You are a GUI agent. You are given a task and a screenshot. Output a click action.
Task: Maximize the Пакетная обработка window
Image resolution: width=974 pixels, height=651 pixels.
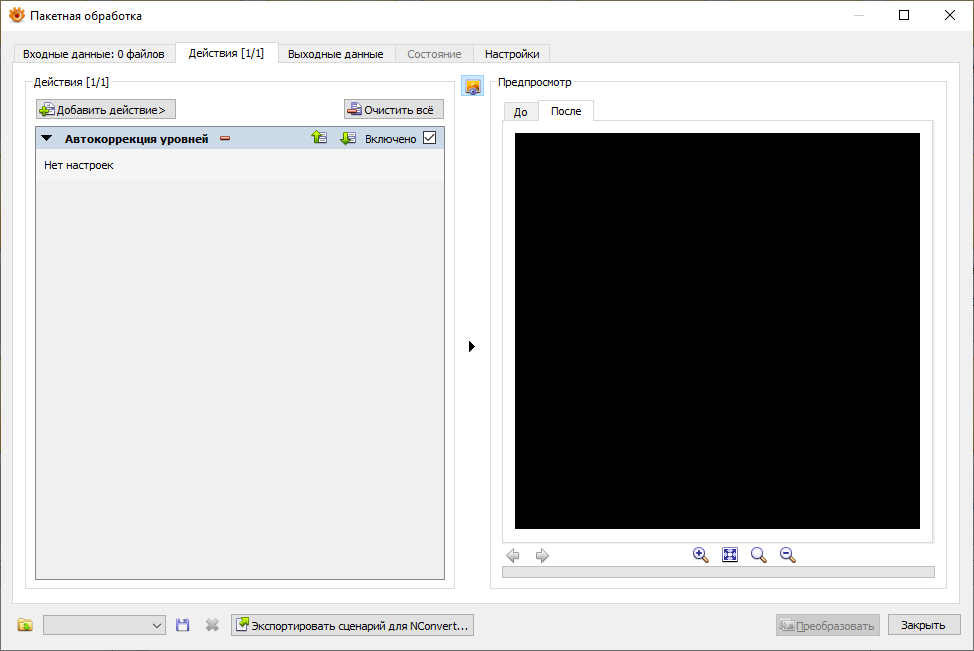(904, 15)
